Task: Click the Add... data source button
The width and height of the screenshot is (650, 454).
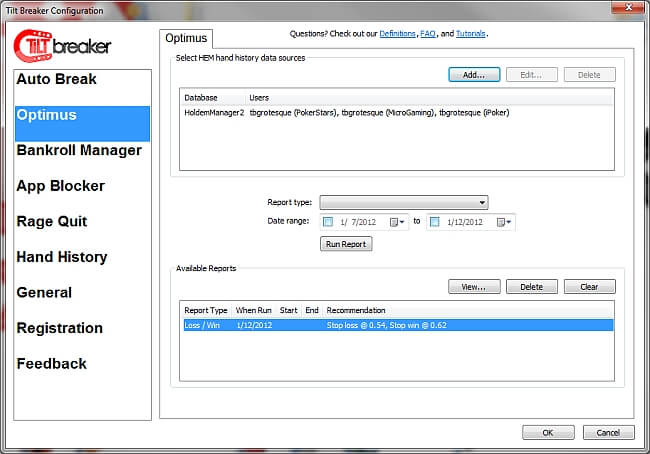Action: point(473,74)
